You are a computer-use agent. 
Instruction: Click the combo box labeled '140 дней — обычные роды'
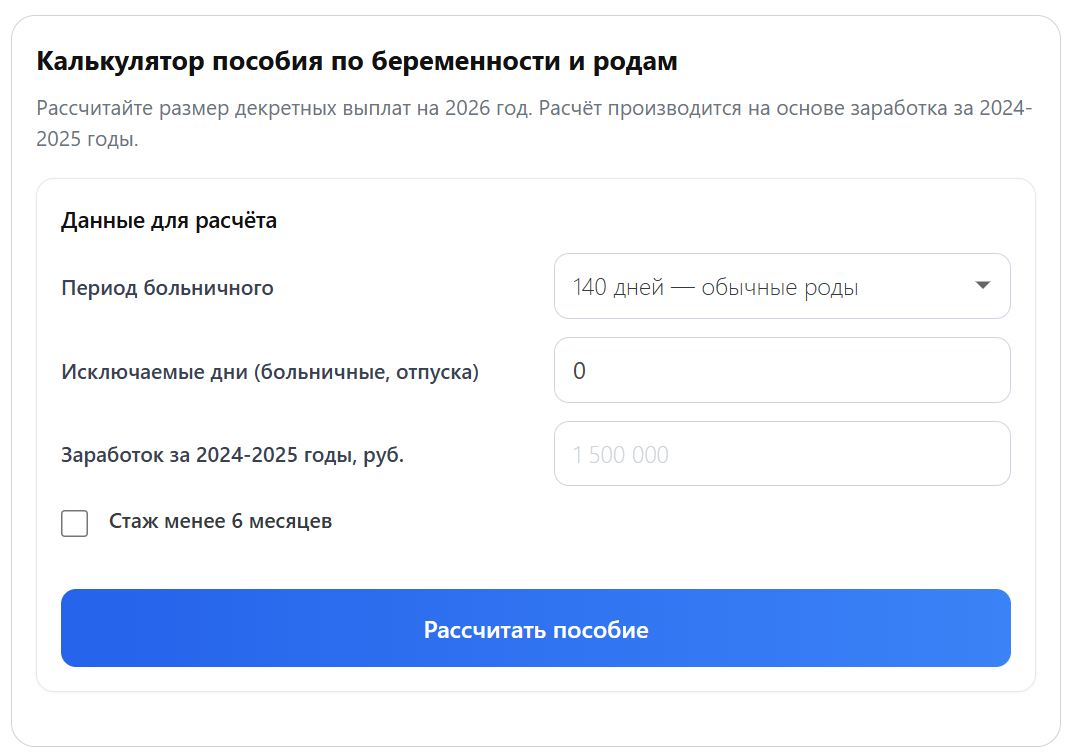coord(782,286)
